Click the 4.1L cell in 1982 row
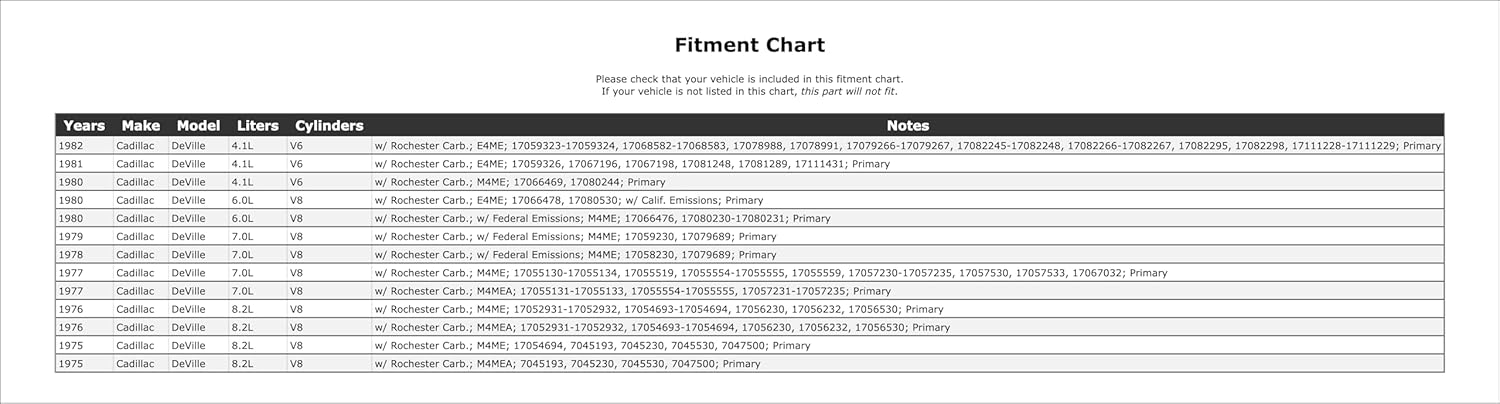Image resolution: width=1500 pixels, height=404 pixels. pos(243,146)
